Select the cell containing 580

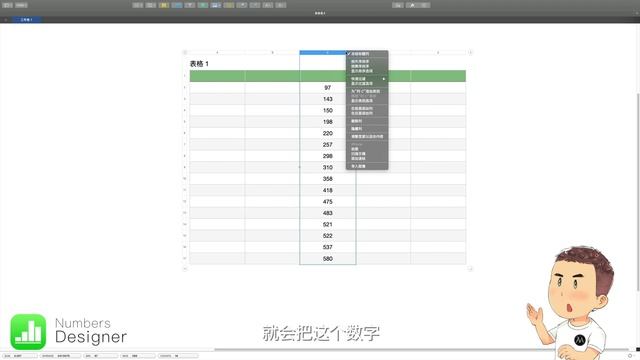point(328,259)
